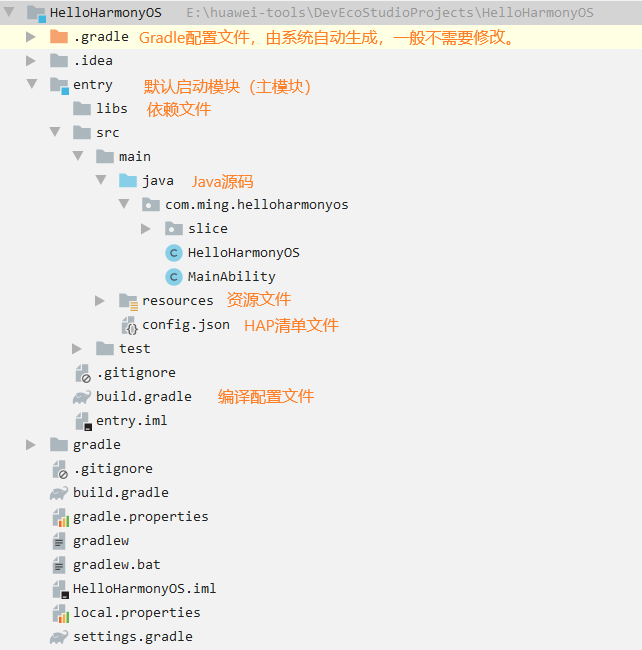
Task: Click the settings.gradle elephant icon
Action: (59, 637)
